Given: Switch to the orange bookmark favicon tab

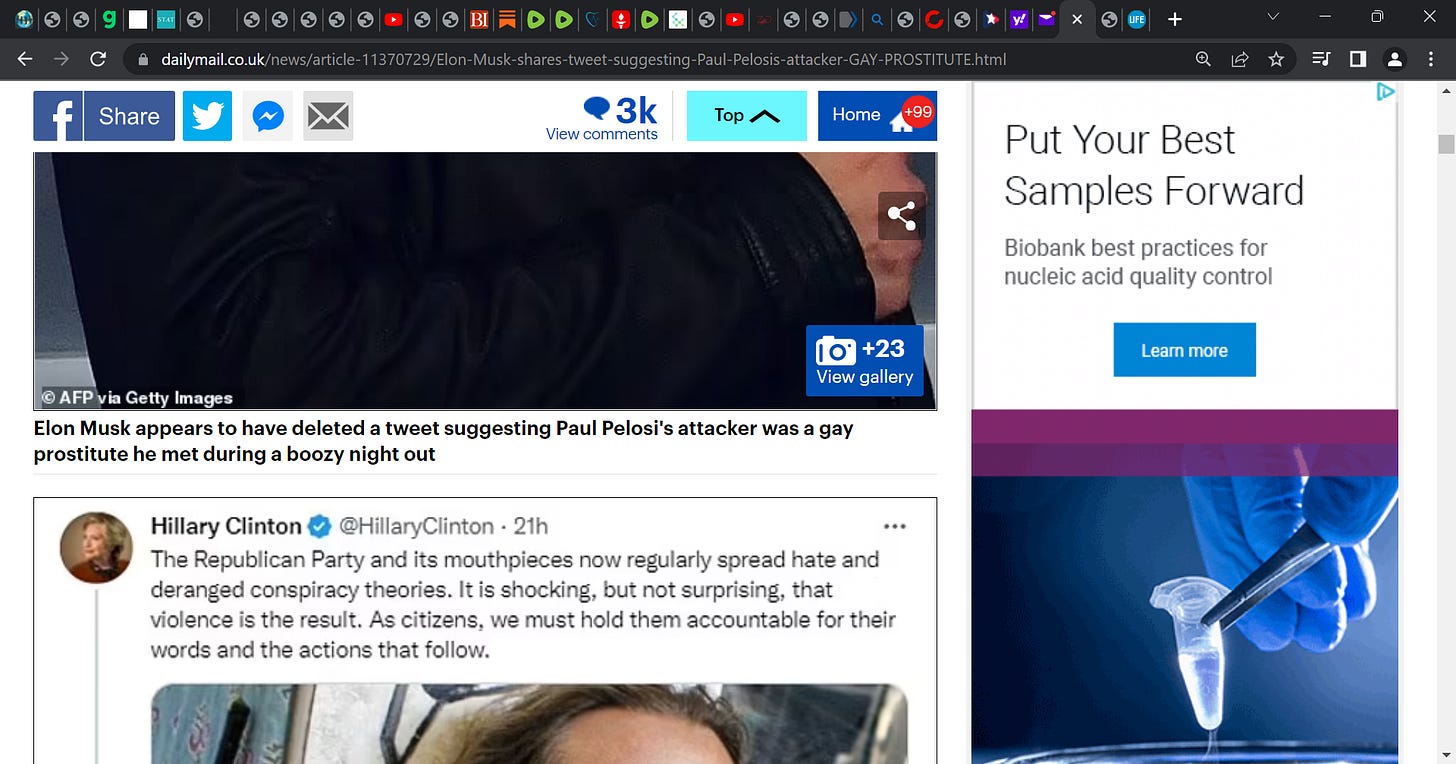Looking at the screenshot, I should click(x=507, y=19).
